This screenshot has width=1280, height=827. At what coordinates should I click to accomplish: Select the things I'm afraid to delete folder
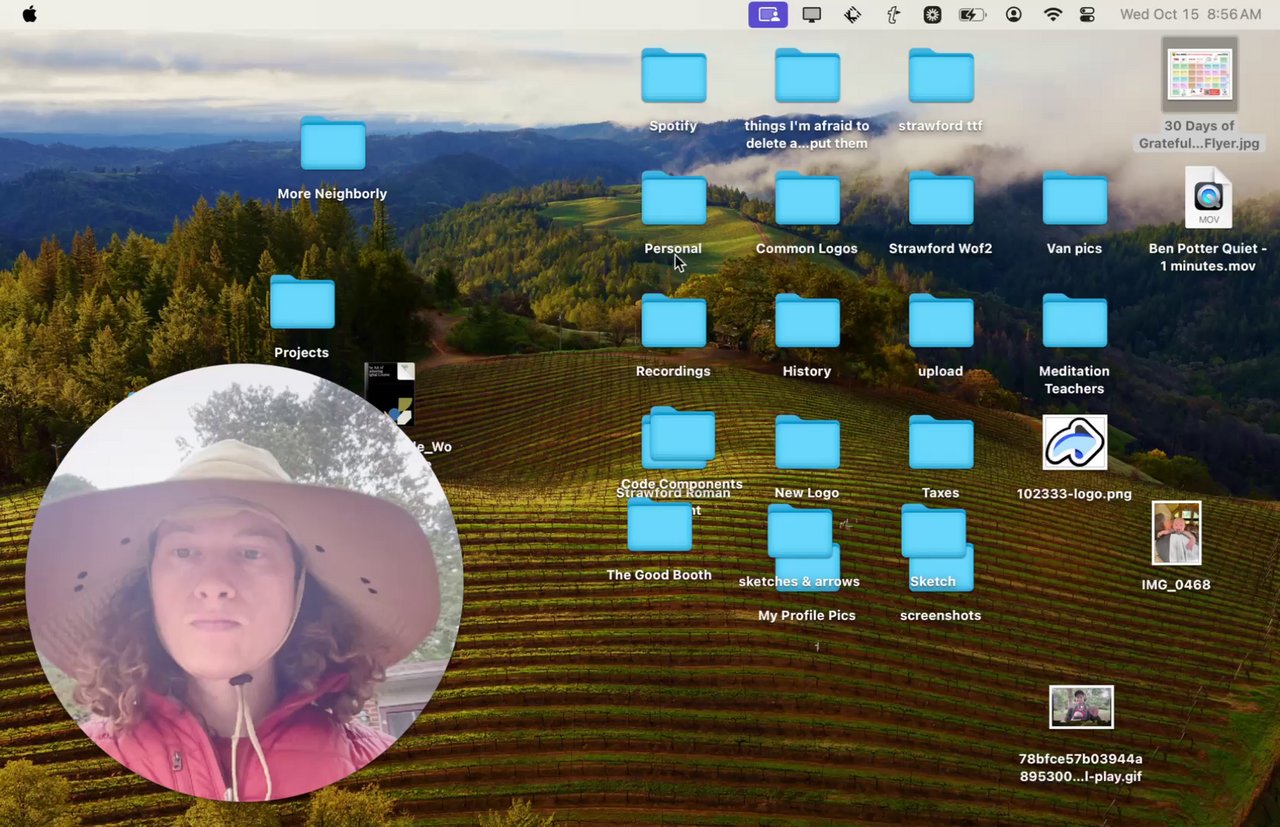click(x=807, y=76)
